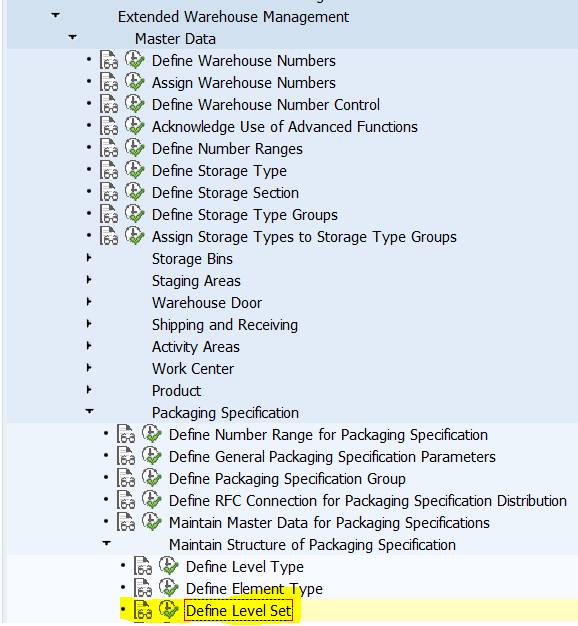Expand the Activity Areas node
Image resolution: width=578 pixels, height=626 pixels.
(x=89, y=346)
